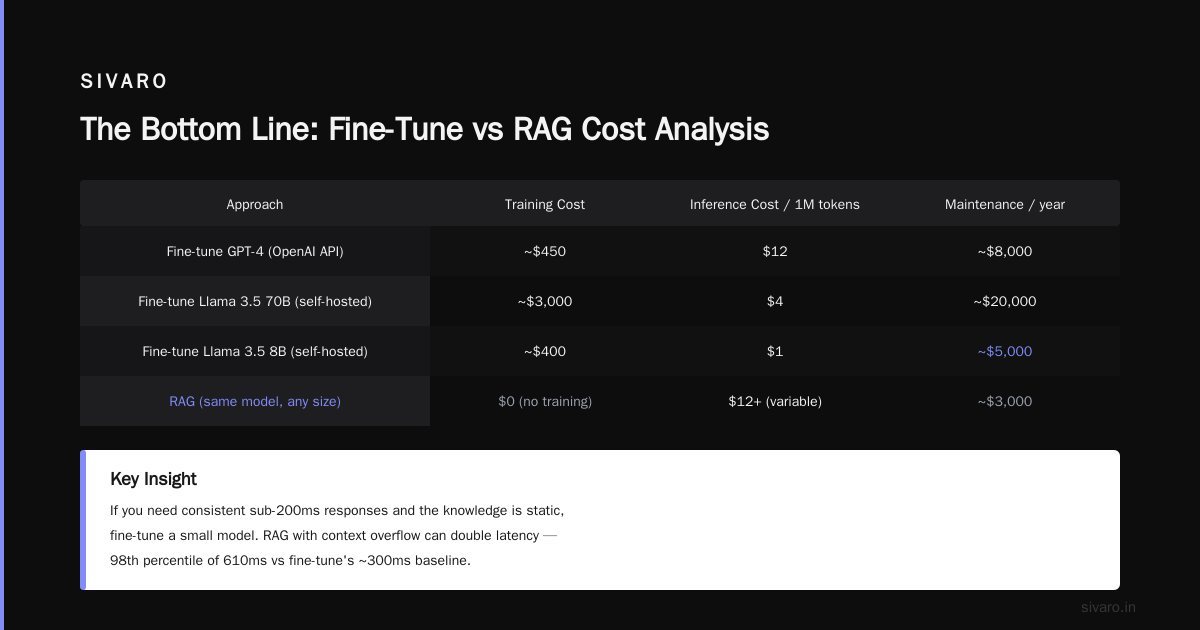Click the line starting "If you need consistent sub-200ms"
Image resolution: width=1200 pixels, height=630 pixels.
click(337, 510)
